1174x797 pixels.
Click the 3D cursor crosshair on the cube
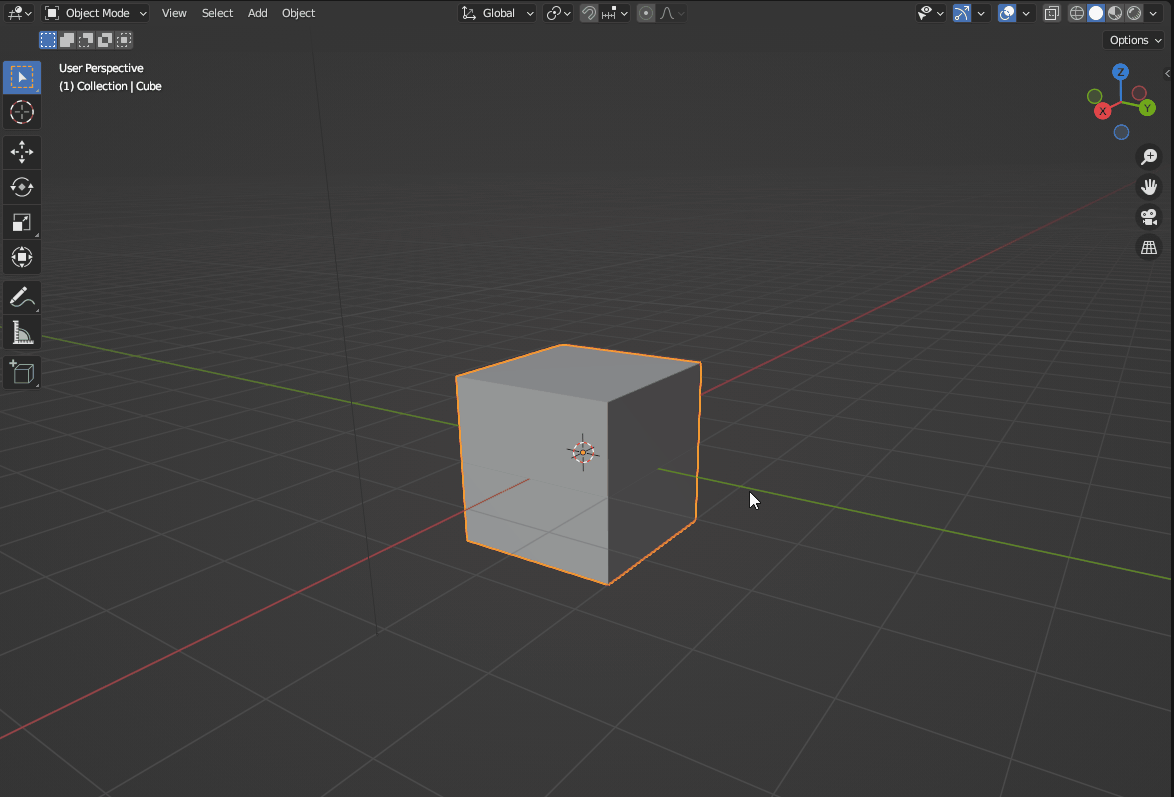(x=583, y=452)
